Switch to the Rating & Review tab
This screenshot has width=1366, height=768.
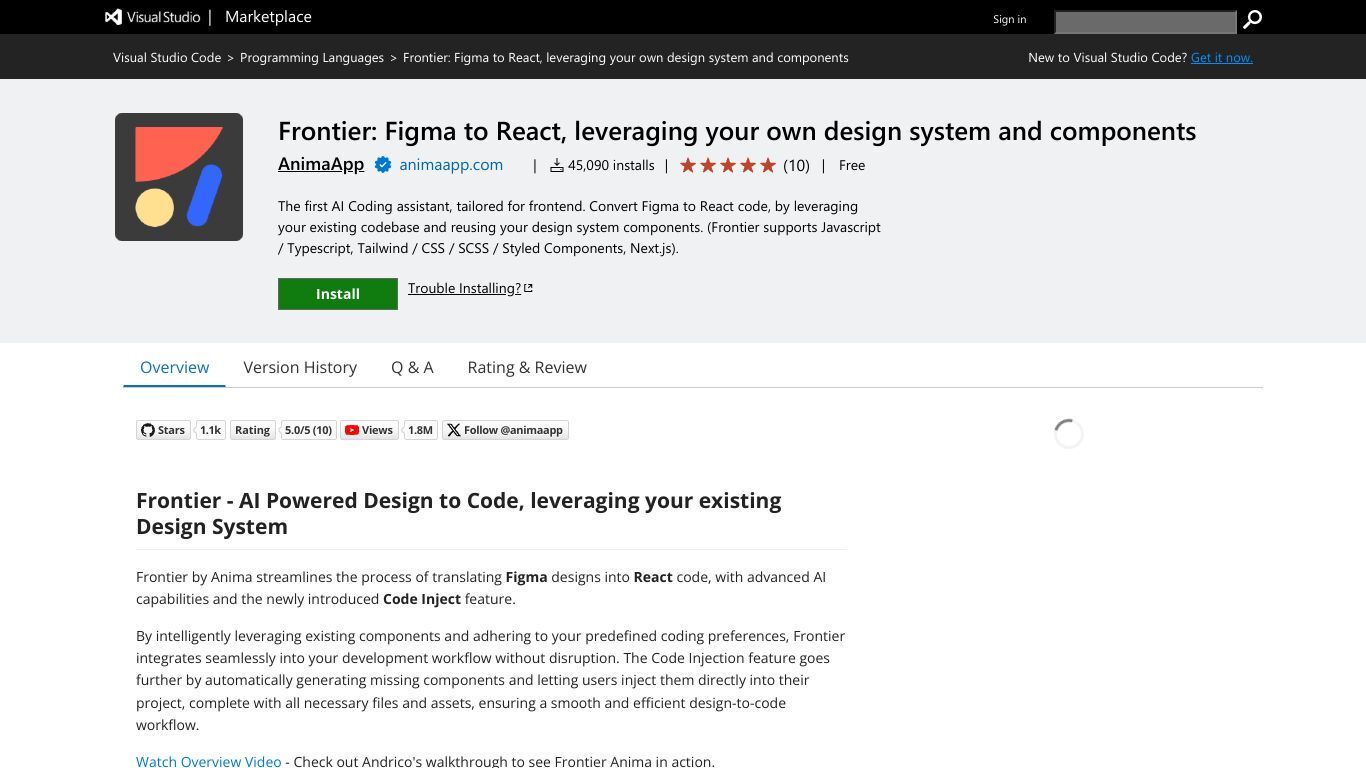pyautogui.click(x=527, y=367)
